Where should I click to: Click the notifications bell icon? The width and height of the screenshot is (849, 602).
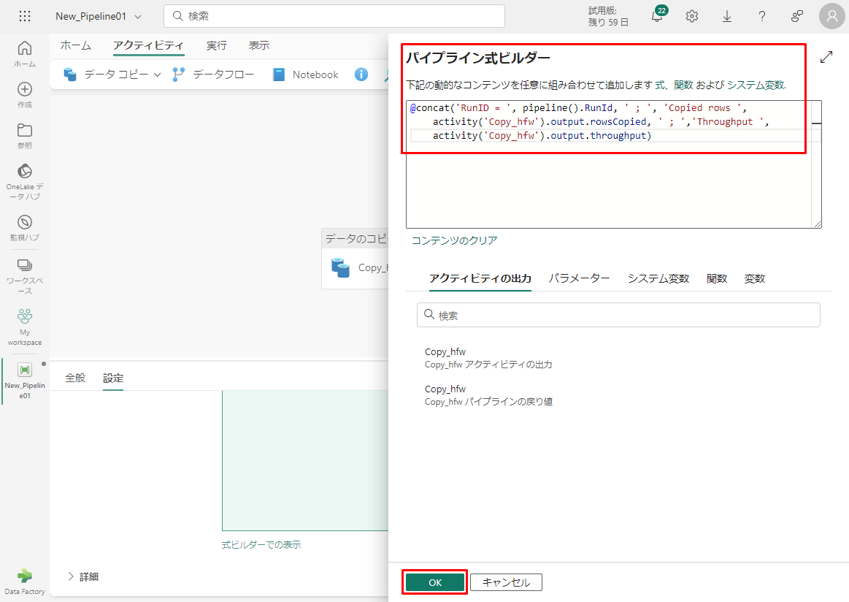658,16
